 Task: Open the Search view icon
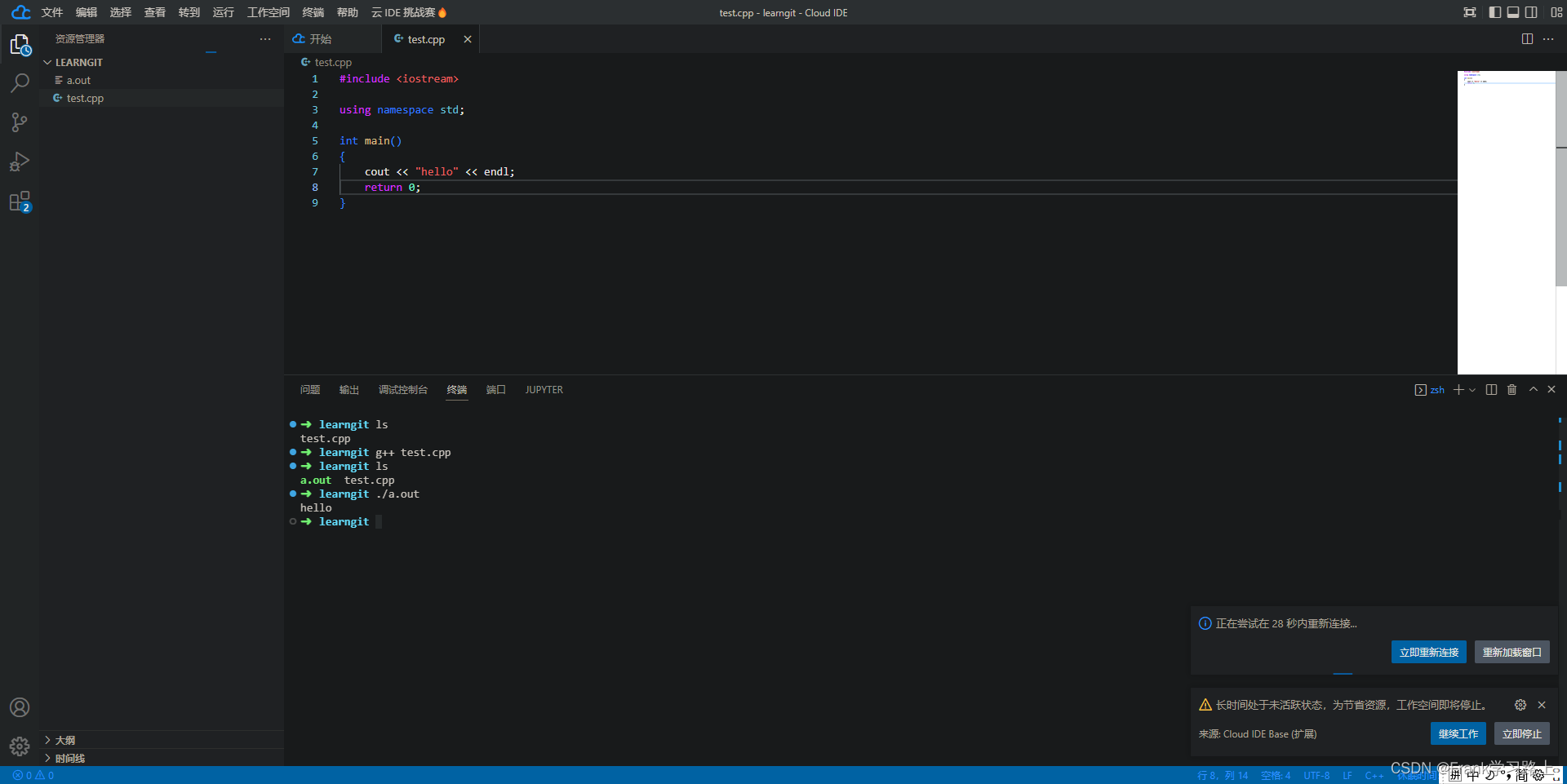pos(20,83)
